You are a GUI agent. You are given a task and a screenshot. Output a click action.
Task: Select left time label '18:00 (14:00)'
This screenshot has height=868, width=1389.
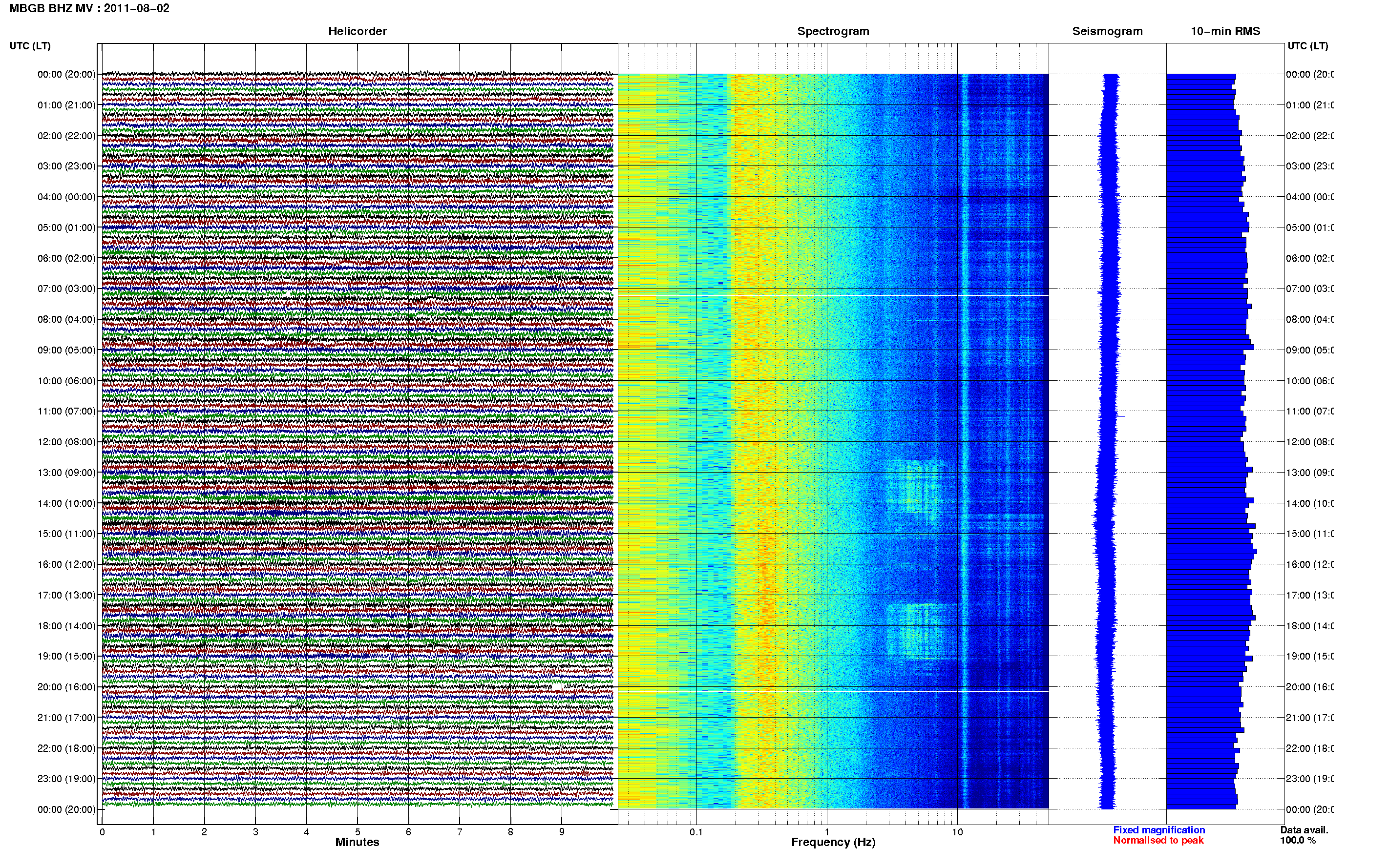point(66,626)
